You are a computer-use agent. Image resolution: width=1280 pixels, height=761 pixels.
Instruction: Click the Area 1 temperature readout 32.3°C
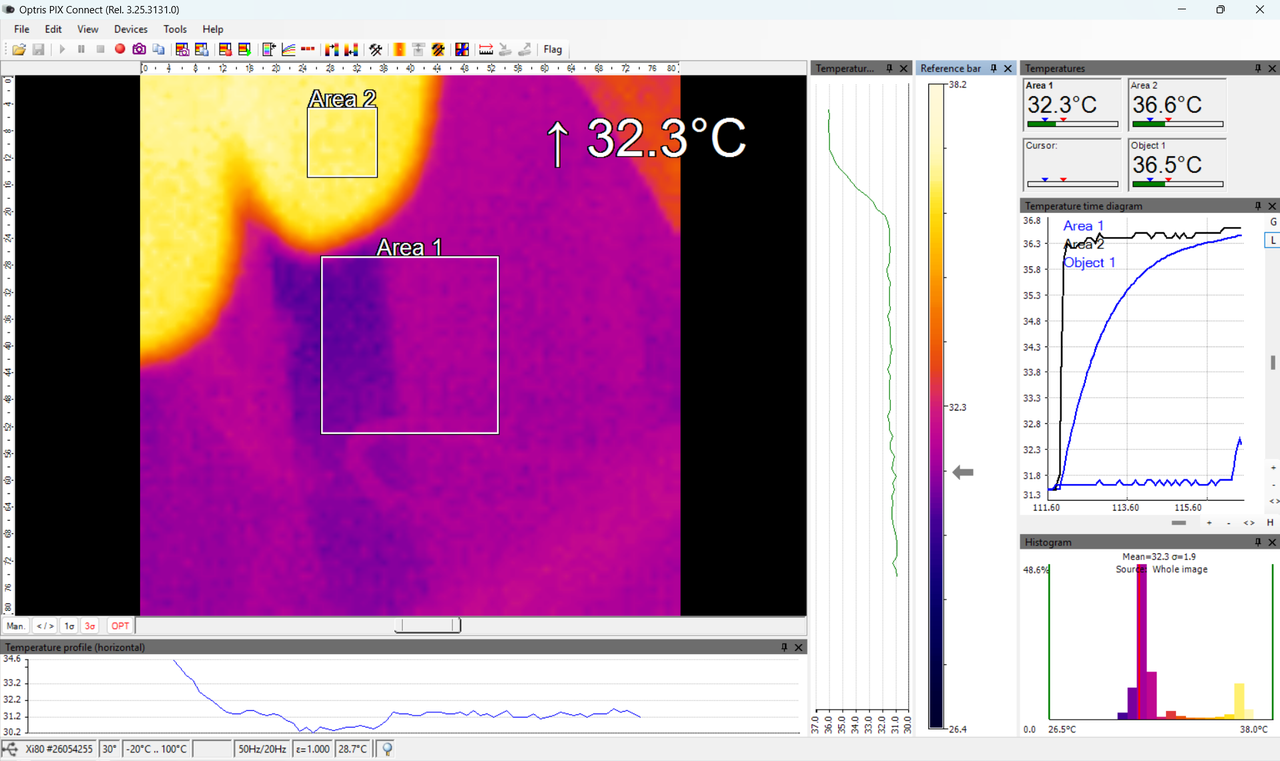pyautogui.click(x=1062, y=105)
